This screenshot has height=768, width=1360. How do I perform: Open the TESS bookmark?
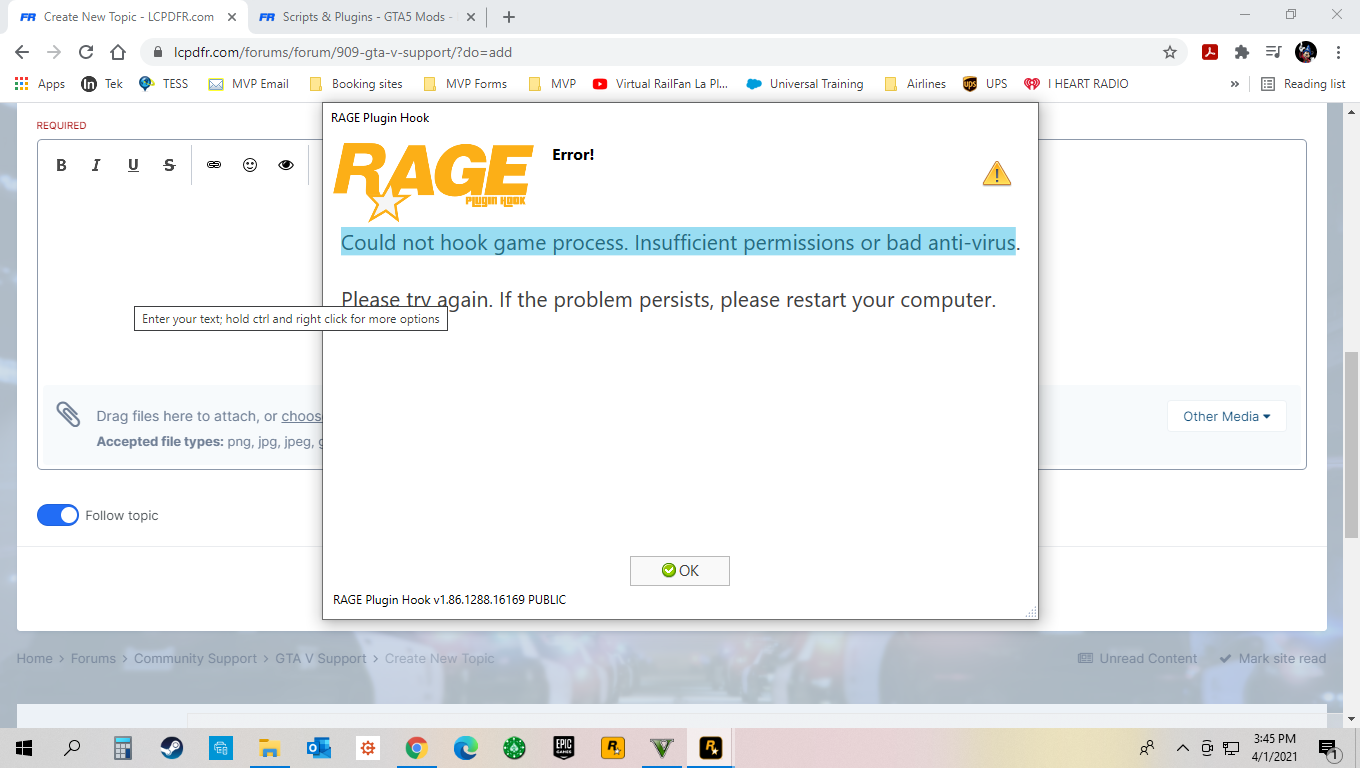click(163, 84)
